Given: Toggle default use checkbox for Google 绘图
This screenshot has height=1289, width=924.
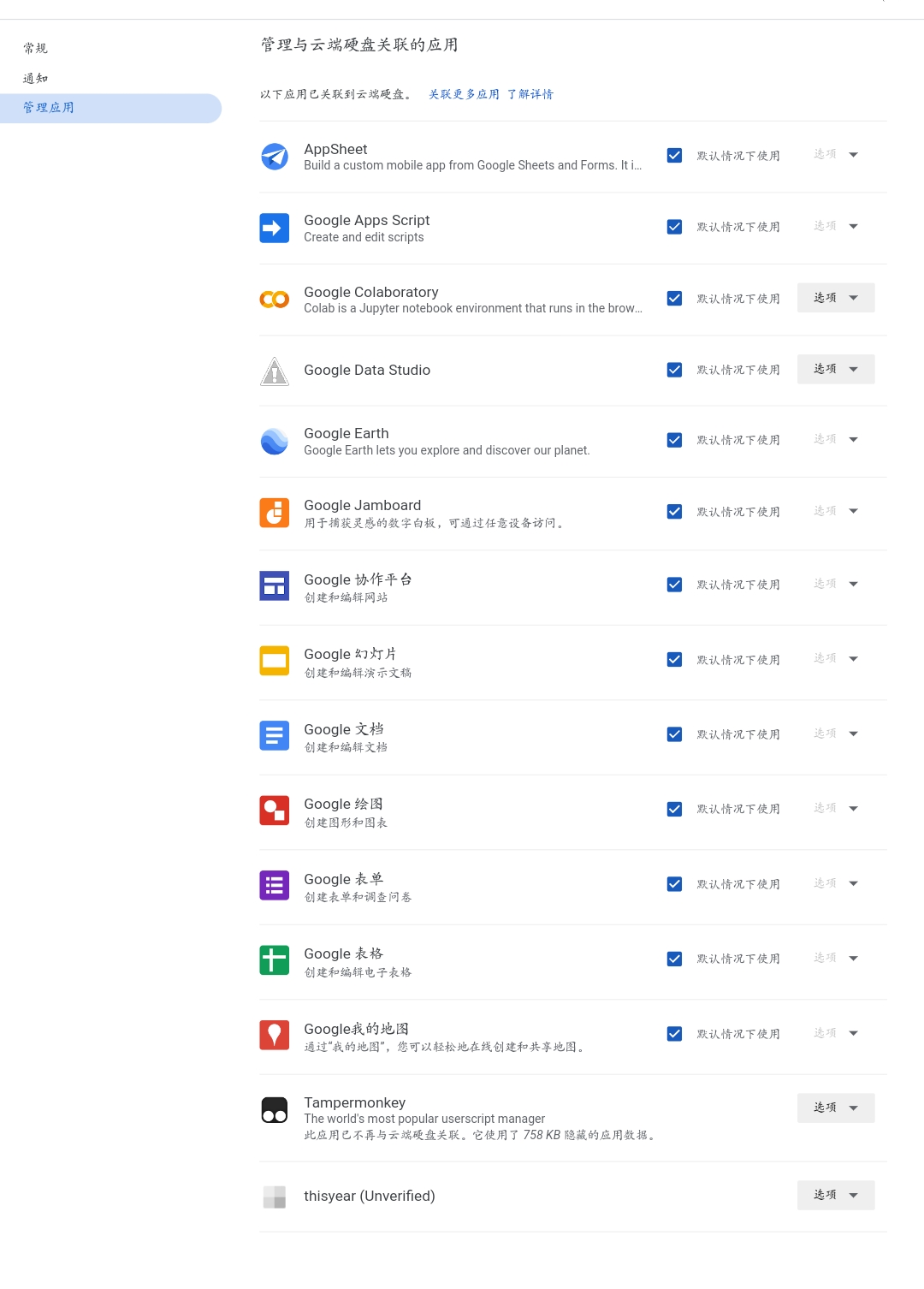Looking at the screenshot, I should point(674,809).
